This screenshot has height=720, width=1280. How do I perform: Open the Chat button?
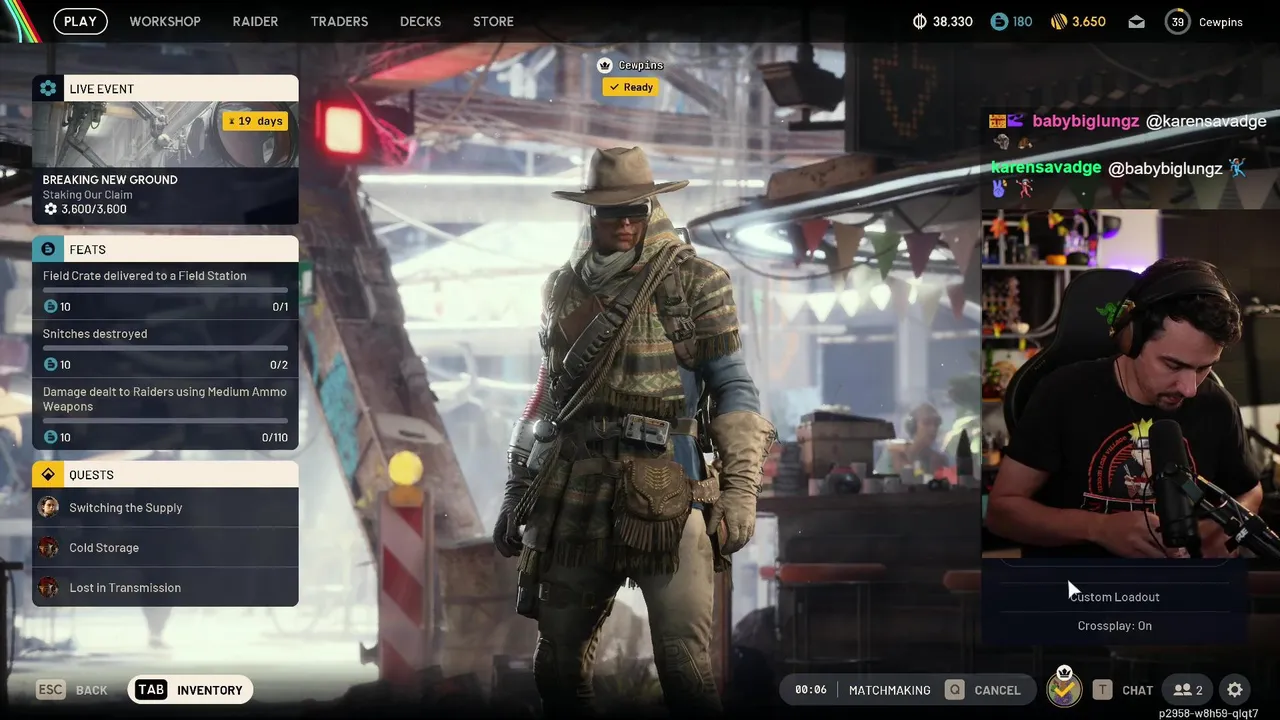click(x=1123, y=690)
